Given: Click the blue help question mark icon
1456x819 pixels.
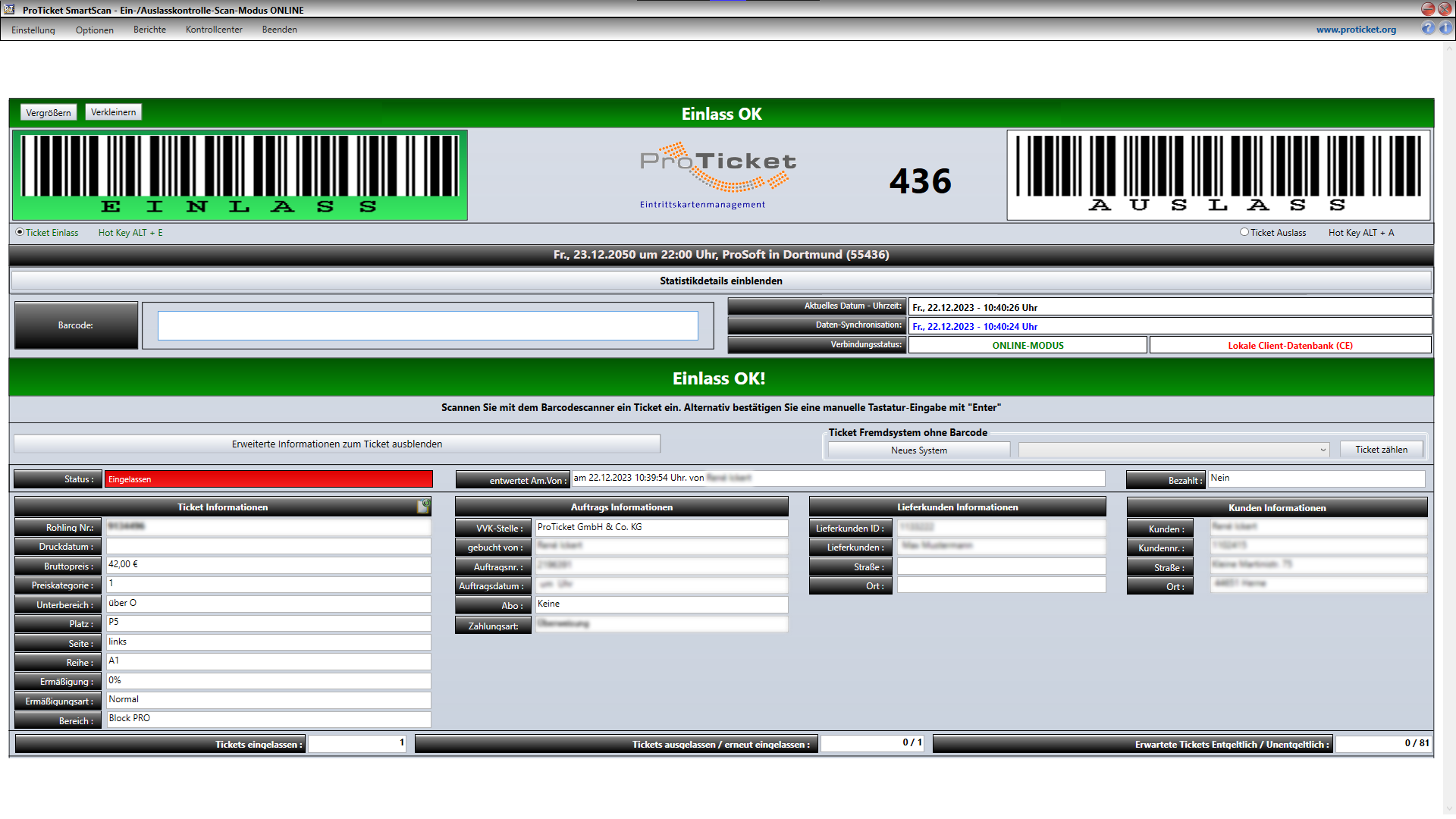Looking at the screenshot, I should (1428, 28).
